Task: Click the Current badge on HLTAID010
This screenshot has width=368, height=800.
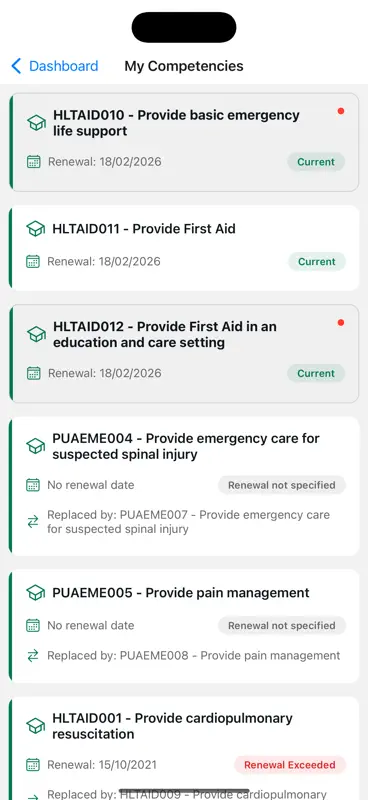Action: click(x=316, y=162)
